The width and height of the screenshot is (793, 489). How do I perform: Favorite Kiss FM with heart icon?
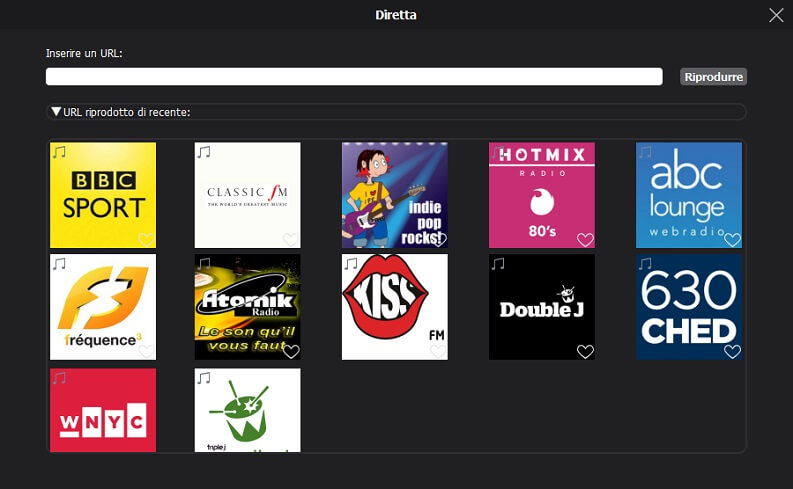438,351
